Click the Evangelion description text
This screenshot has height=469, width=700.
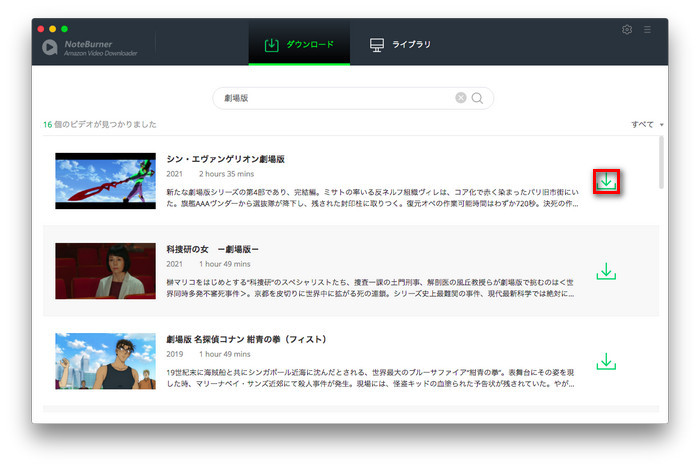point(373,198)
